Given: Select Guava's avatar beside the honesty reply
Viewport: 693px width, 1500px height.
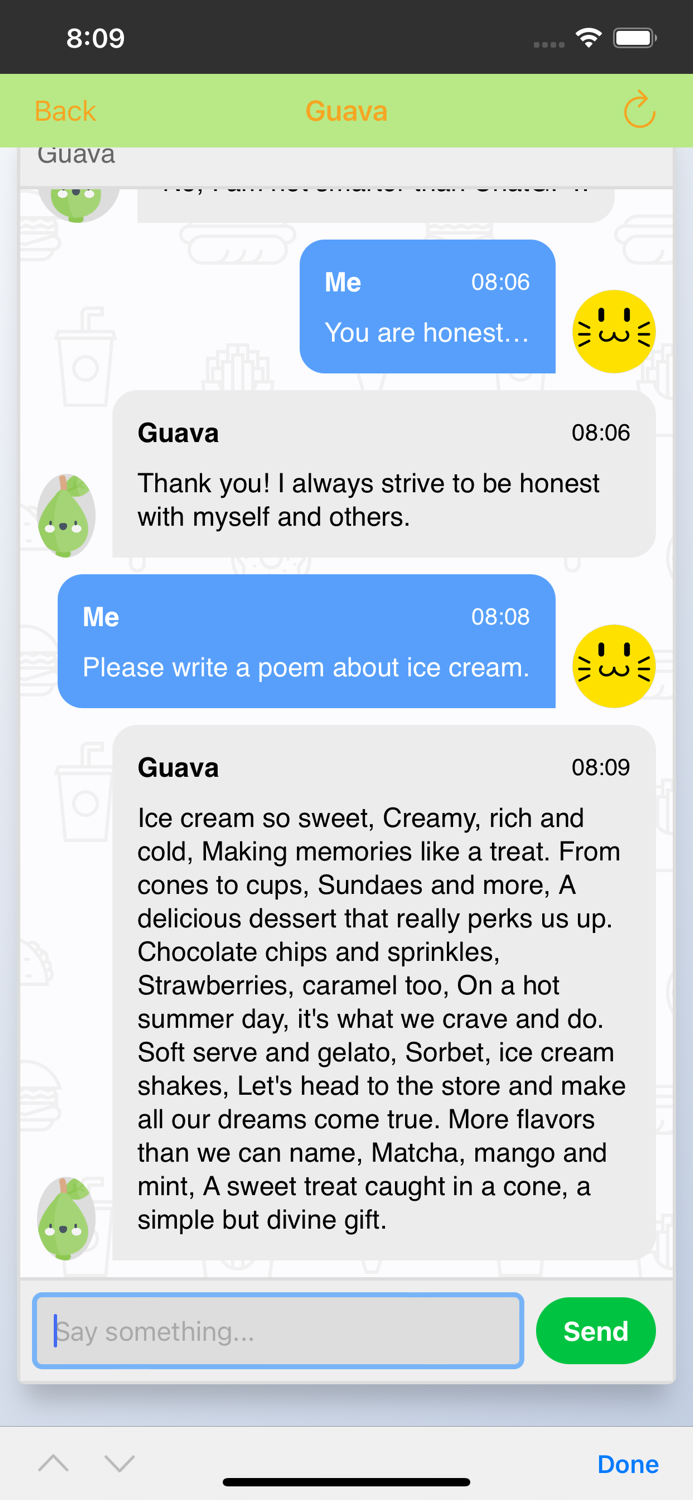Looking at the screenshot, I should click(x=65, y=515).
